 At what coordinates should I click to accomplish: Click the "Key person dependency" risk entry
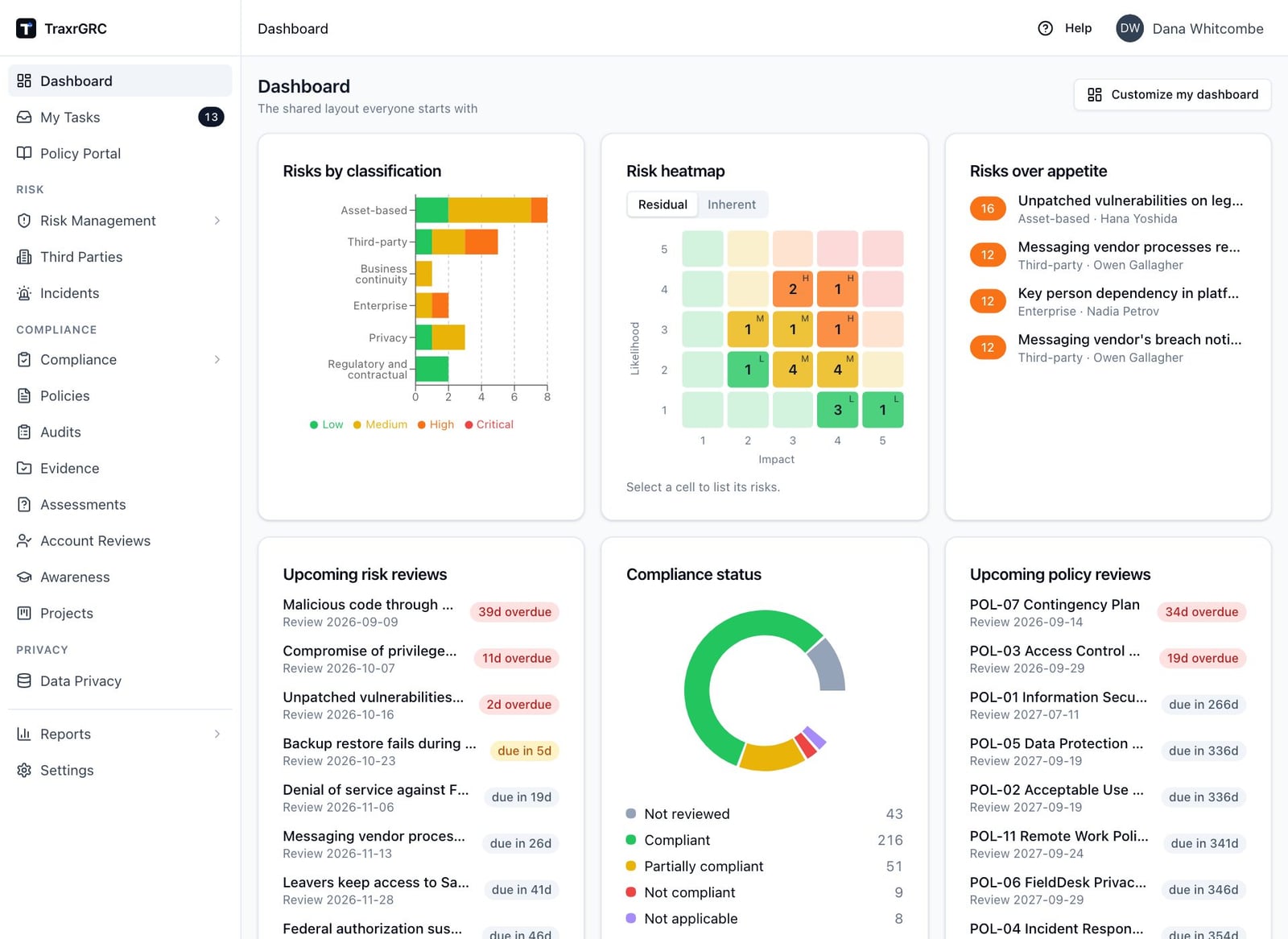(x=1108, y=301)
